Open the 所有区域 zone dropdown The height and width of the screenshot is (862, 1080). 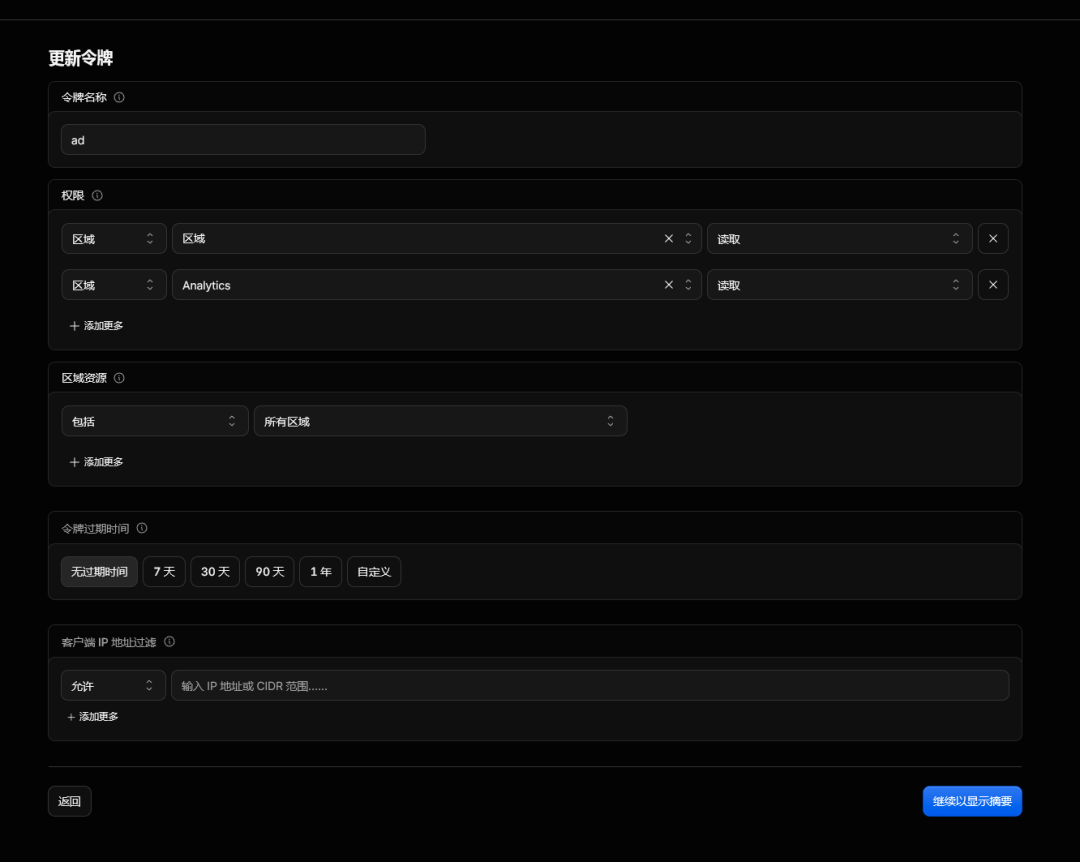coord(440,421)
